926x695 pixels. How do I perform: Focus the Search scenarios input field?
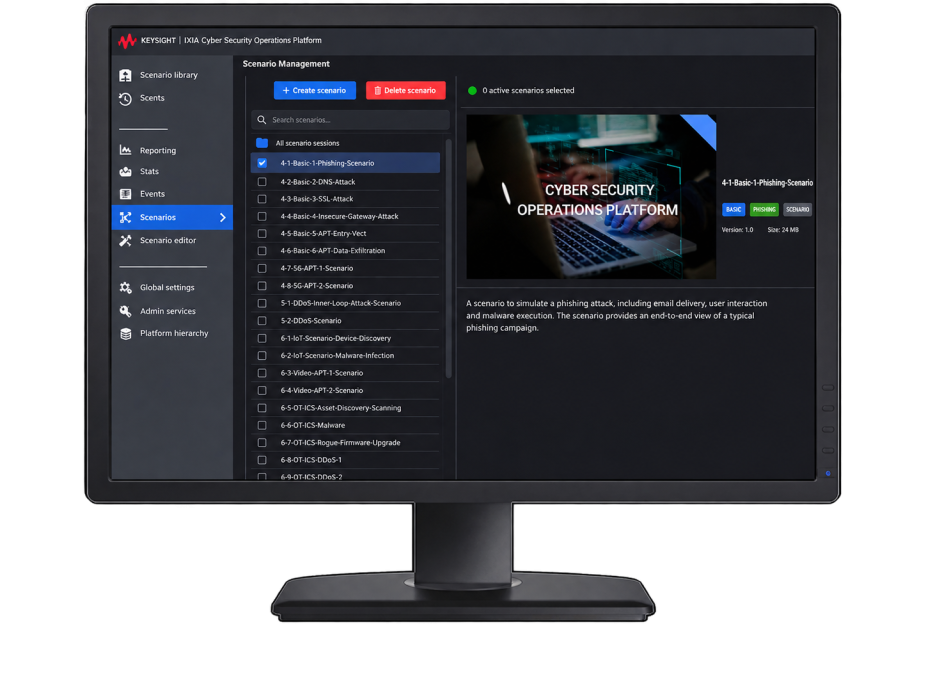[350, 120]
